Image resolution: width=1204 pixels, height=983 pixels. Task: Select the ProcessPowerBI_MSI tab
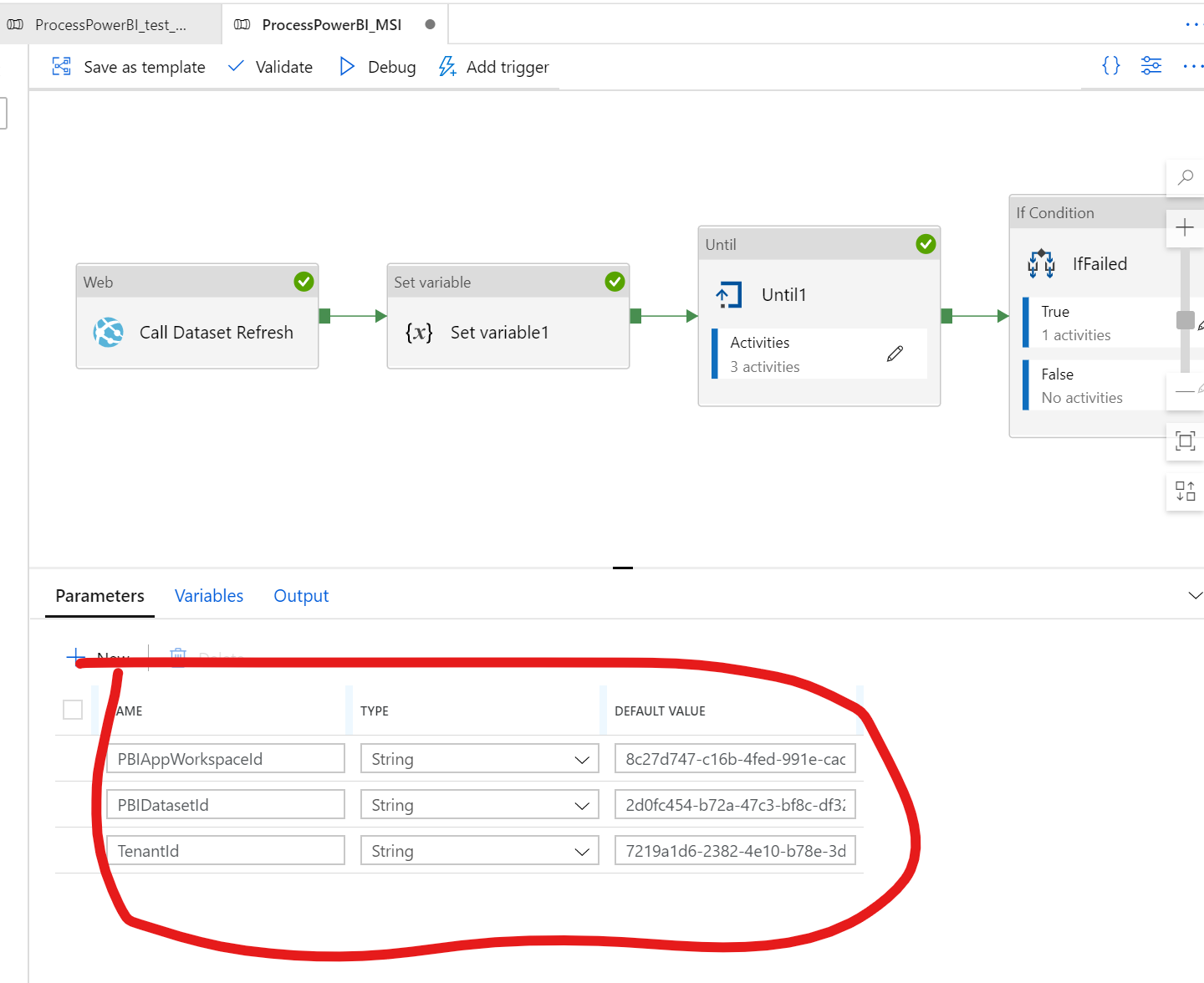[x=334, y=25]
